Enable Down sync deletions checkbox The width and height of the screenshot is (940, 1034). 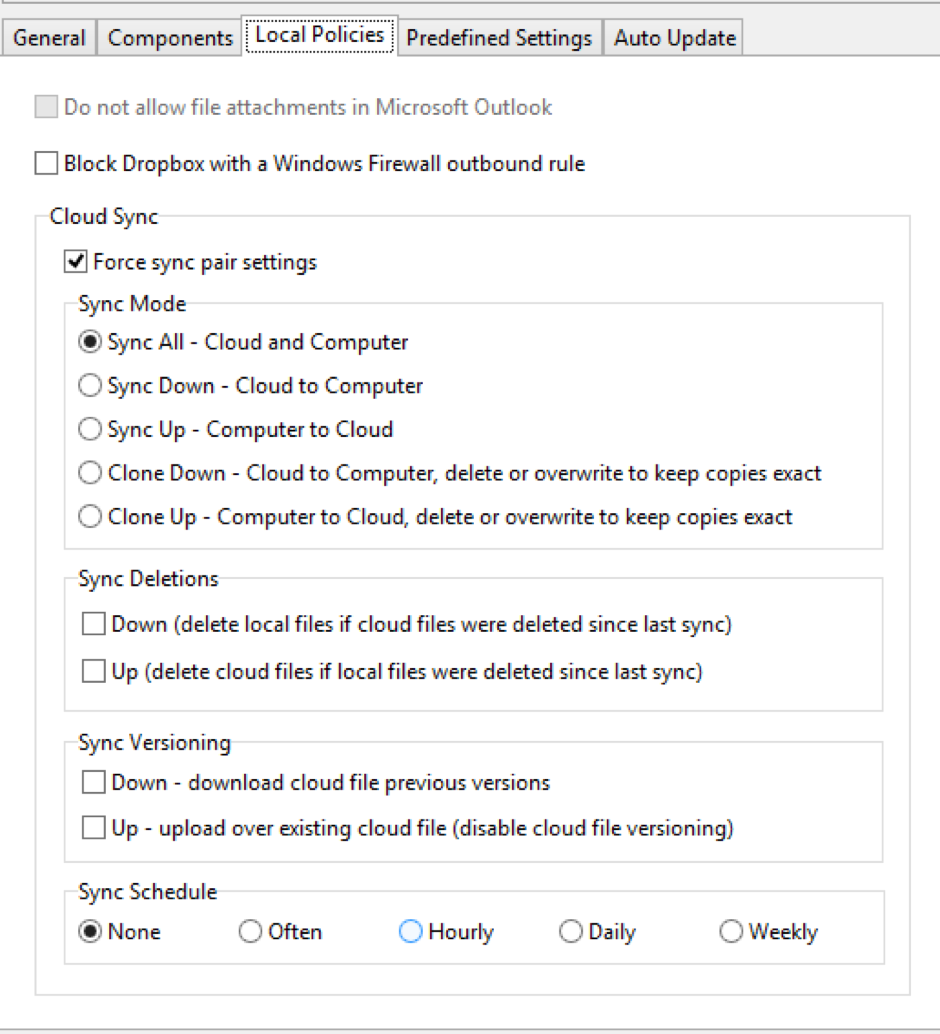coord(94,625)
